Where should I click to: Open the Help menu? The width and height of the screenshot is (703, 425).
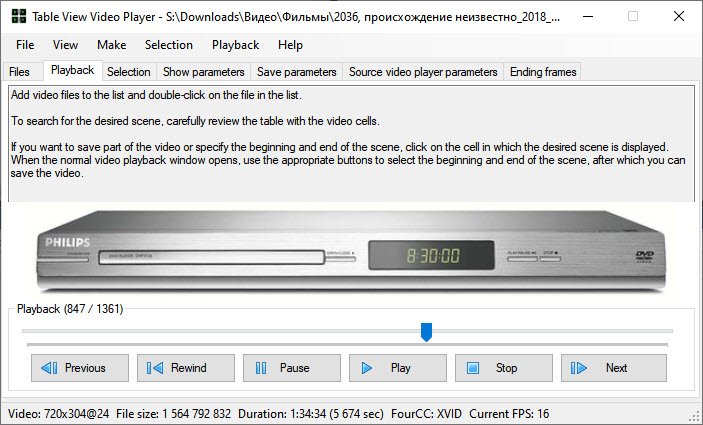tap(290, 45)
